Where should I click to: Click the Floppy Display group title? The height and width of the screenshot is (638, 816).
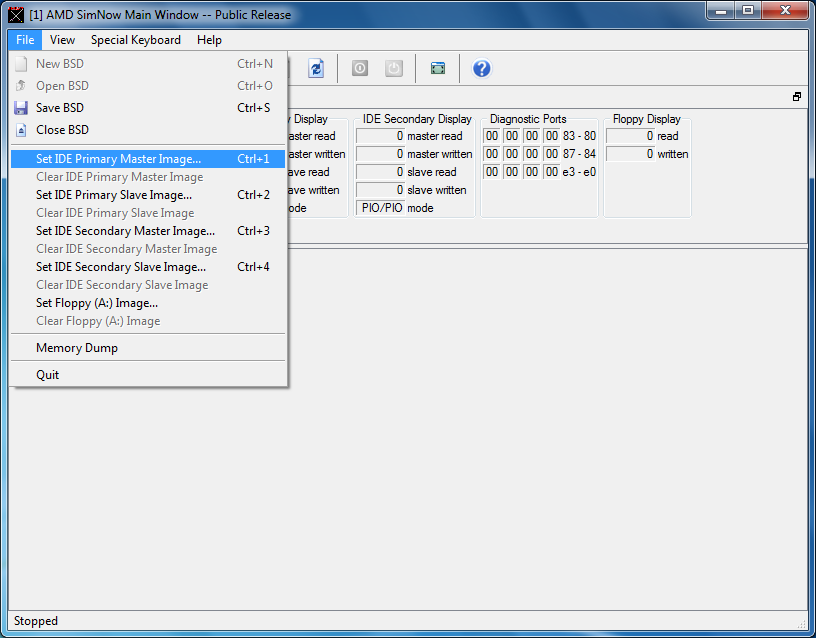click(x=646, y=119)
